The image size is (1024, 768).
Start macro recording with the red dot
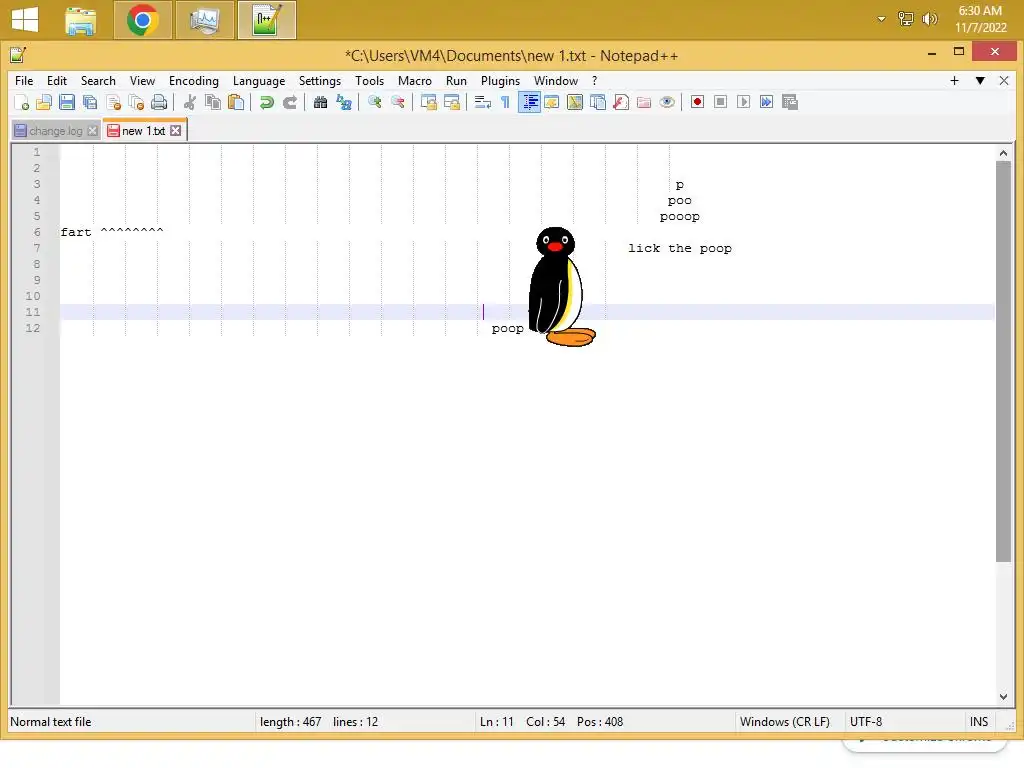[697, 103]
